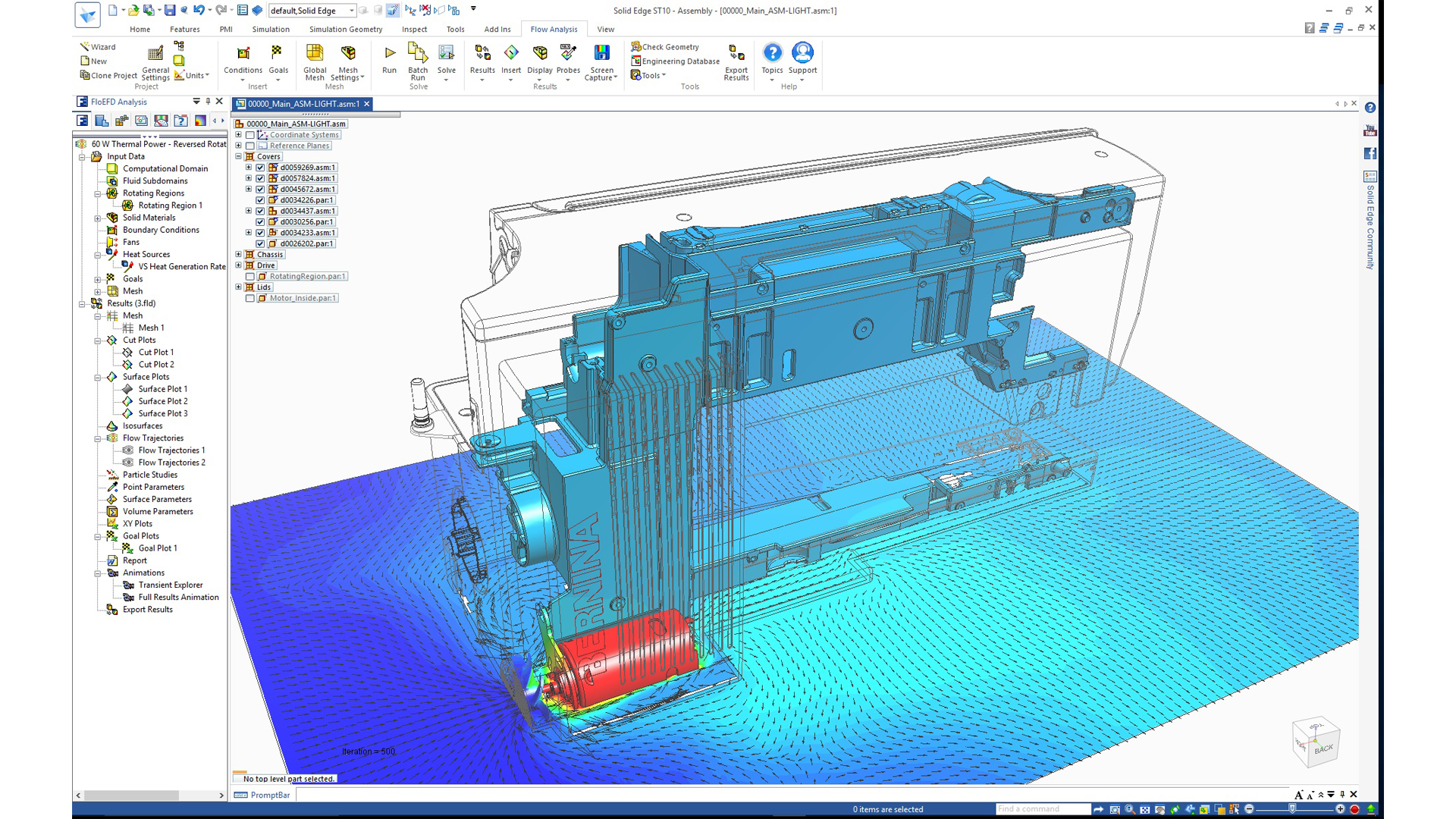Expand the Results tree node
Screen dimensions: 1456x819
82,303
